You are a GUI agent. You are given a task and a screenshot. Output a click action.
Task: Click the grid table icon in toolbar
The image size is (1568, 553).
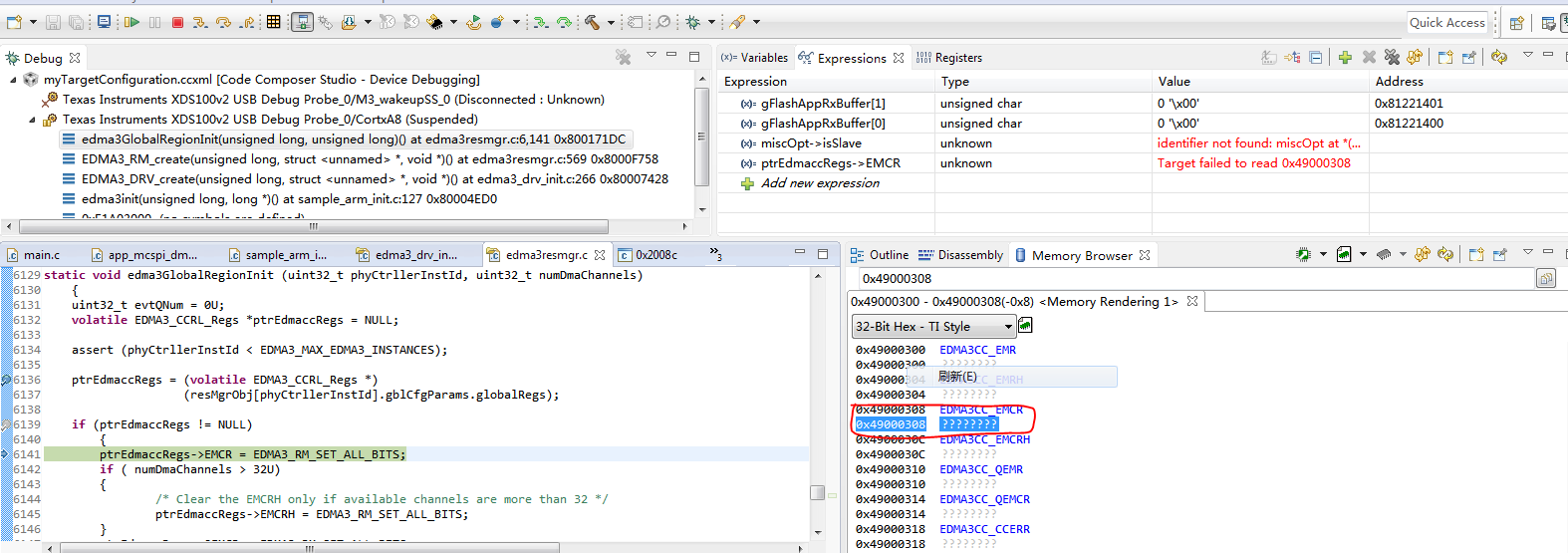click(x=273, y=22)
